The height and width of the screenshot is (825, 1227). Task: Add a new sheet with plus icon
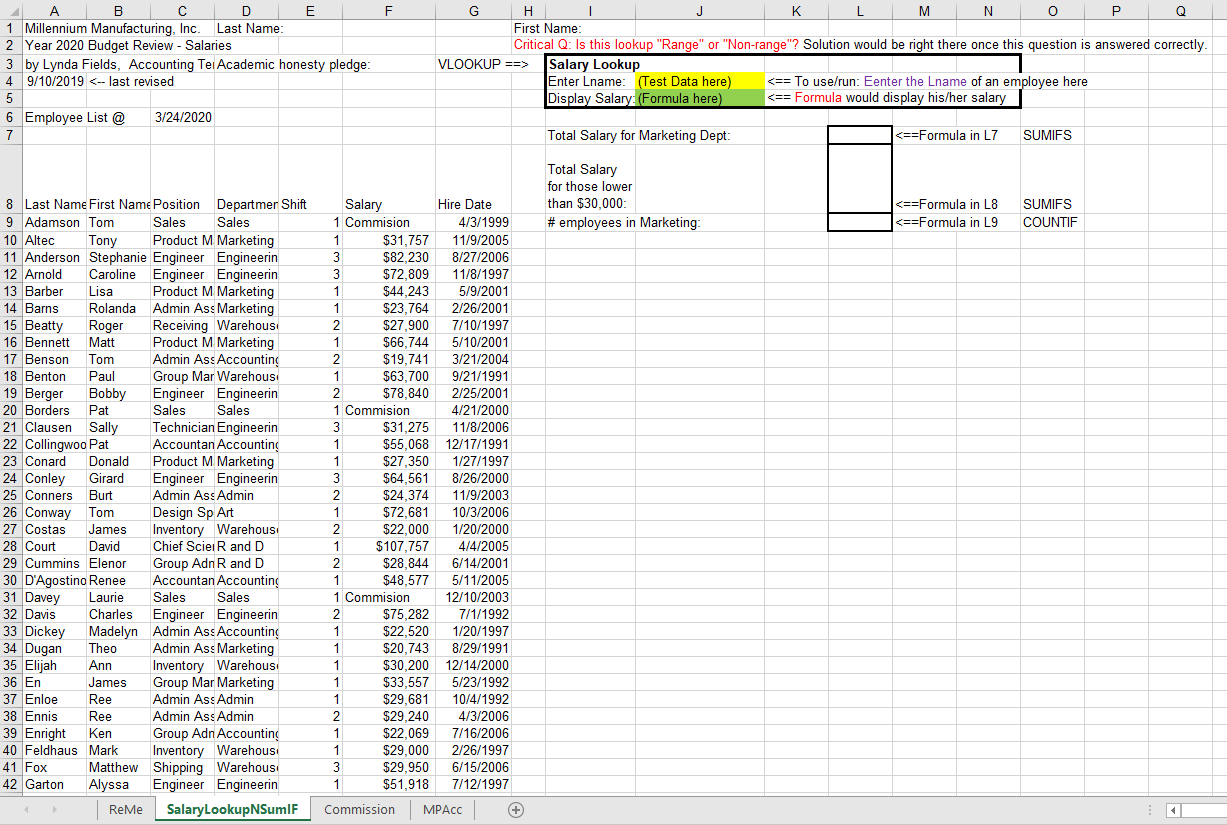point(516,810)
